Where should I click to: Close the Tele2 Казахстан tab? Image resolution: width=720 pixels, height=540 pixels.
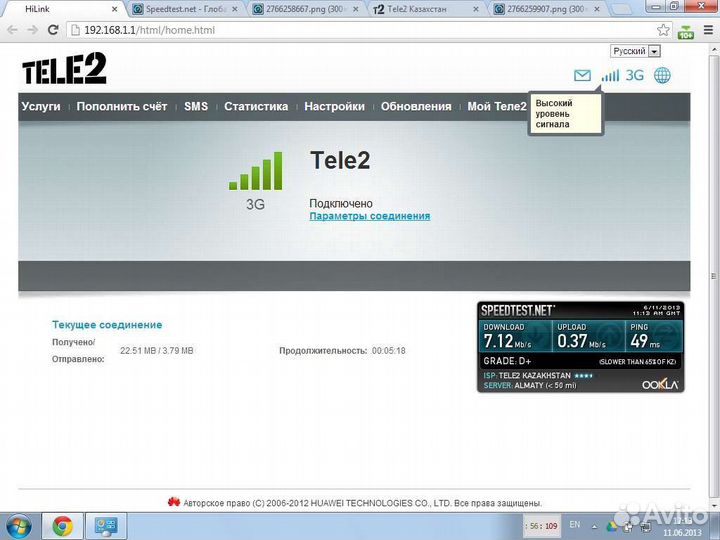(476, 9)
